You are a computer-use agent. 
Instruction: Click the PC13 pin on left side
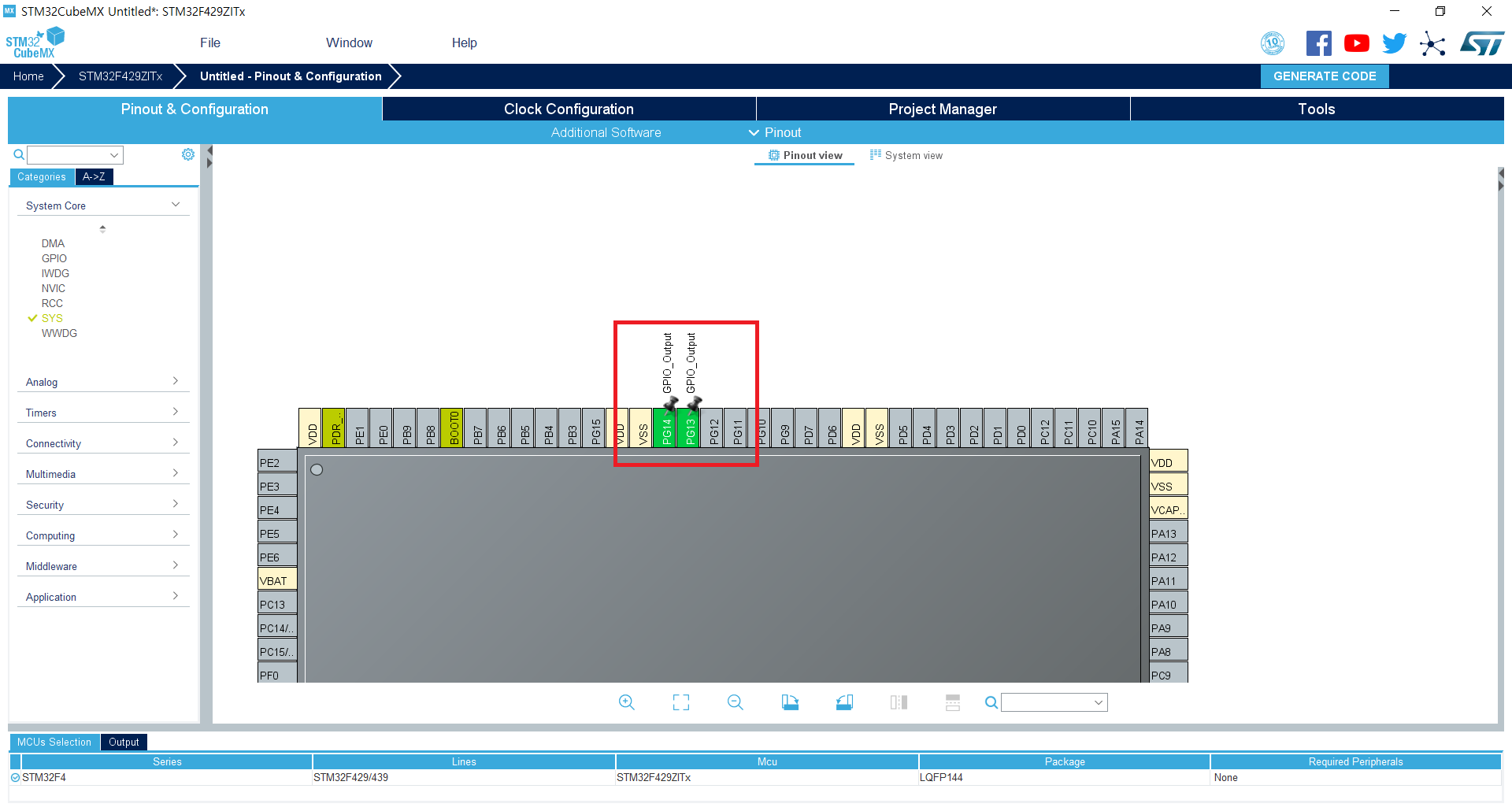point(277,604)
